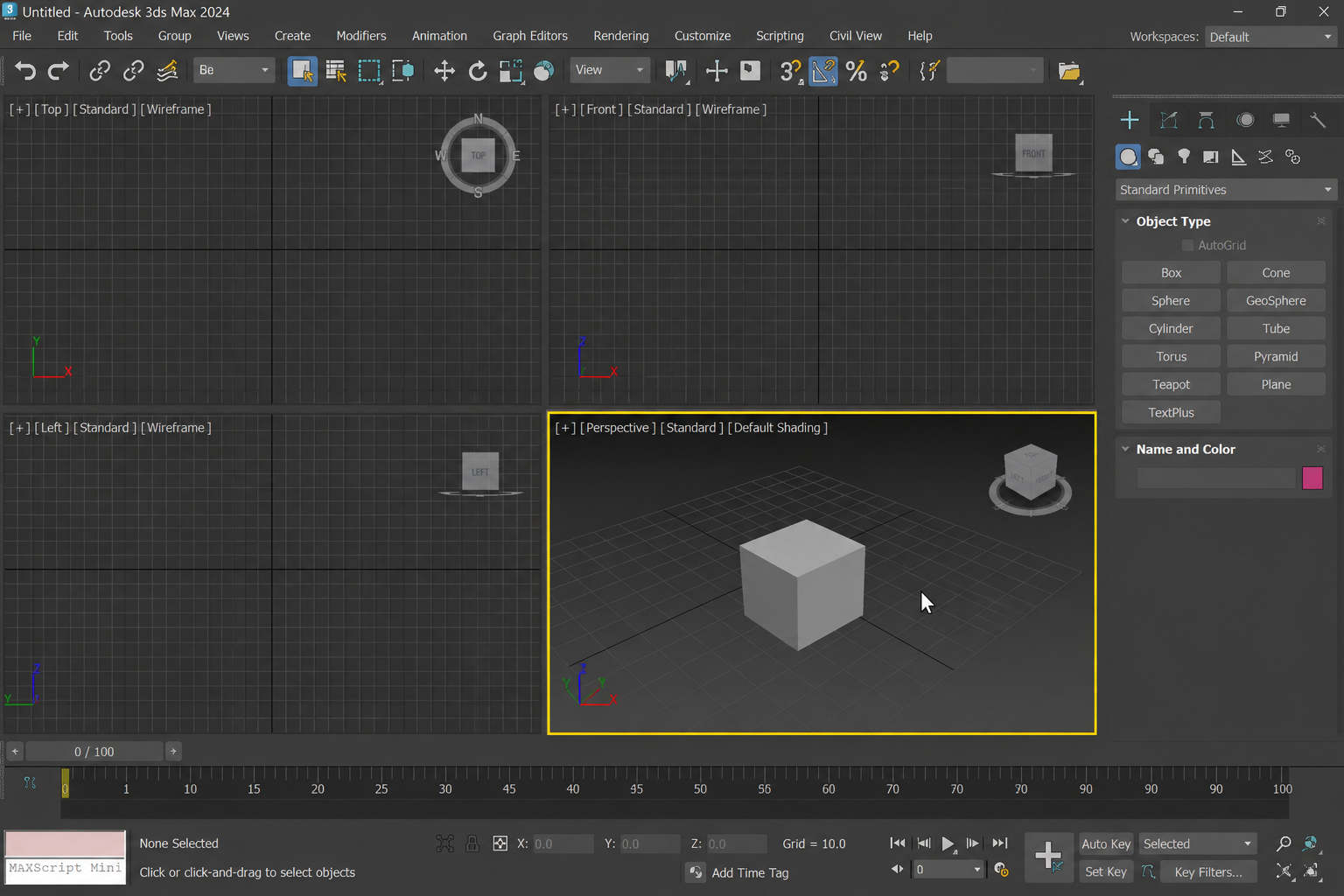Click the Cylinder primitive button
The height and width of the screenshot is (896, 1344).
pyautogui.click(x=1171, y=329)
